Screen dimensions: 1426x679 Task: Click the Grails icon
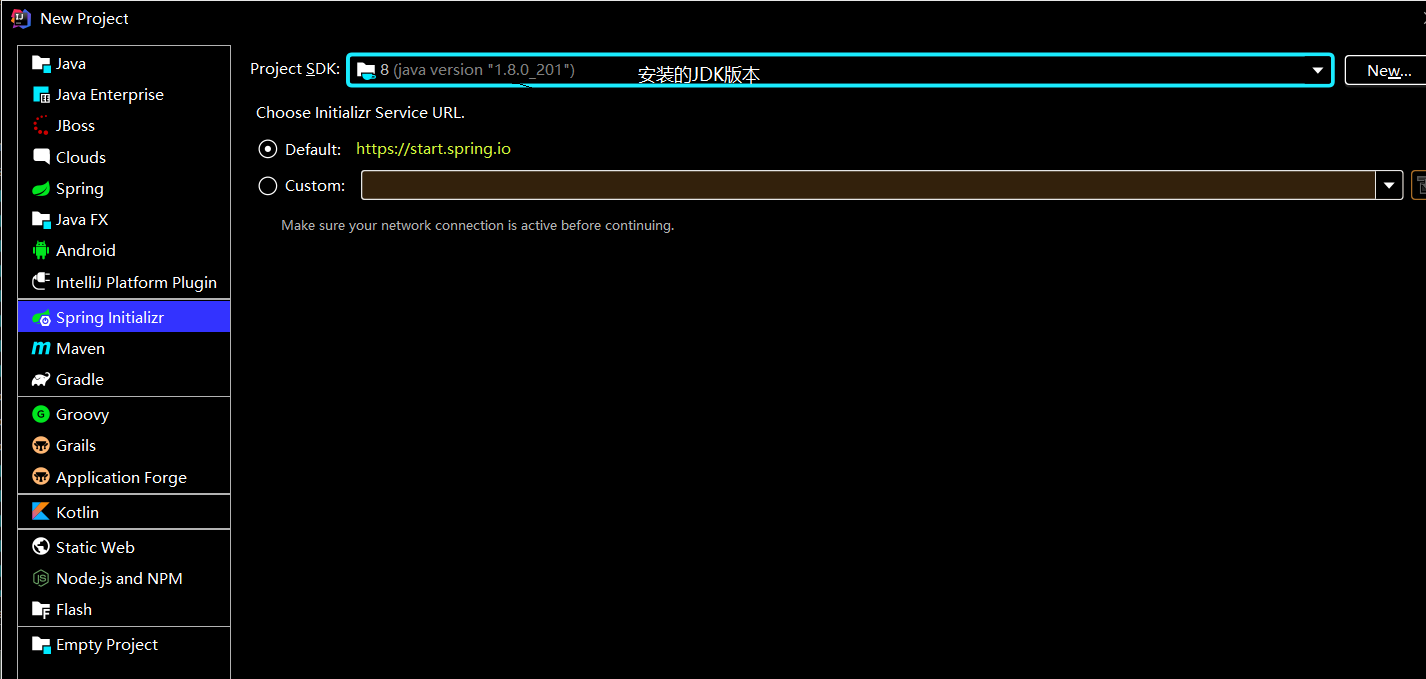[41, 446]
